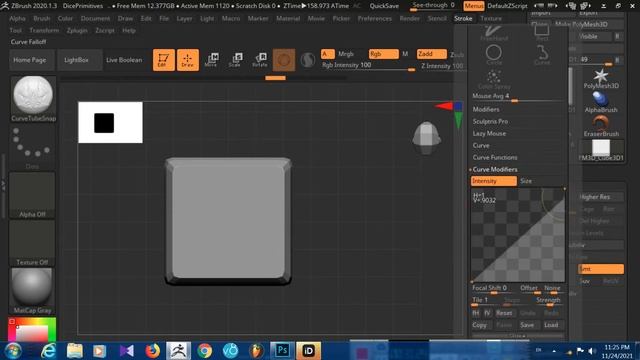Open the Dots stroke selector
Screen dimensions: 640x360
[x=32, y=147]
